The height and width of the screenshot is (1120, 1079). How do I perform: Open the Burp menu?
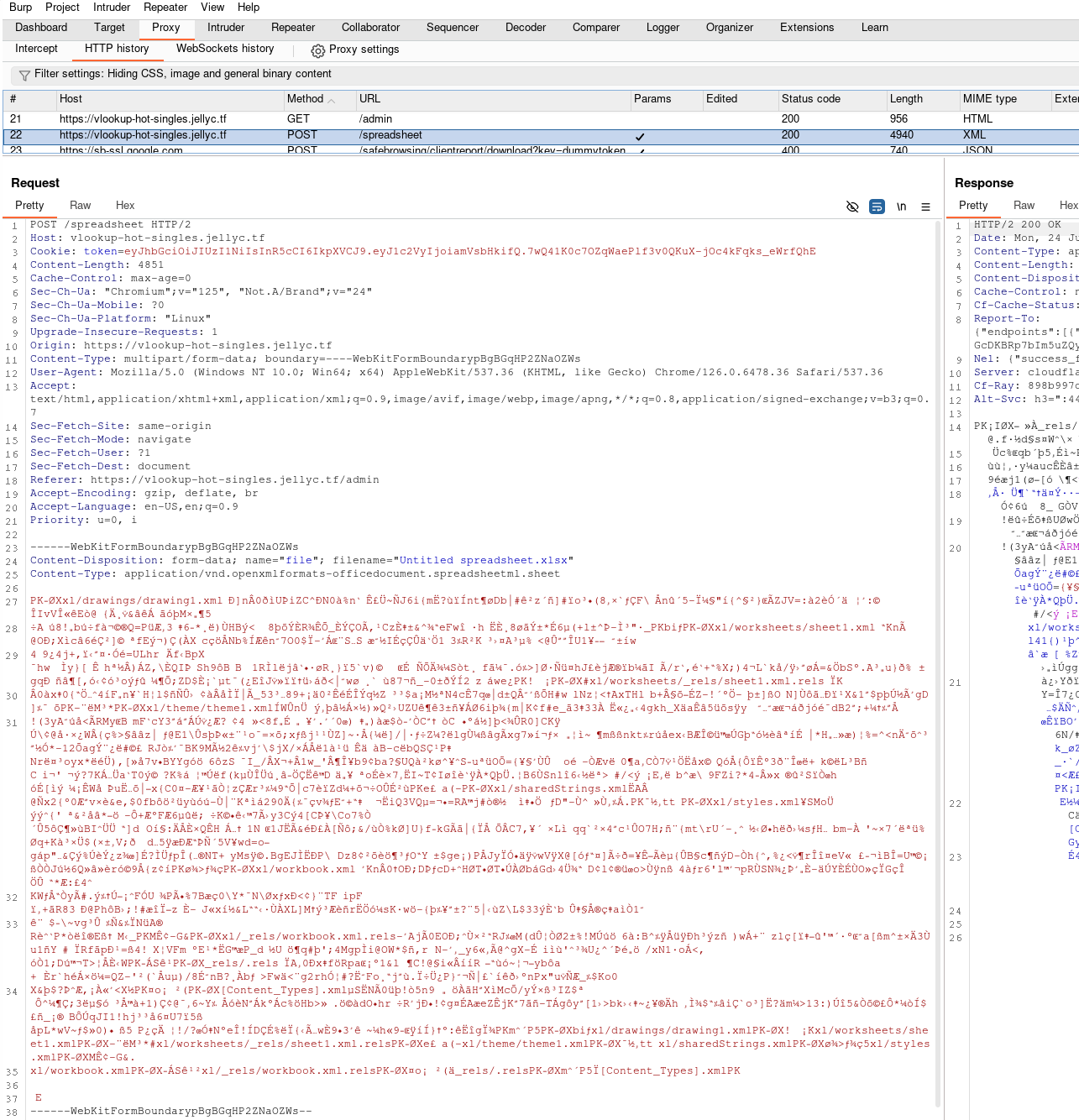coord(20,7)
